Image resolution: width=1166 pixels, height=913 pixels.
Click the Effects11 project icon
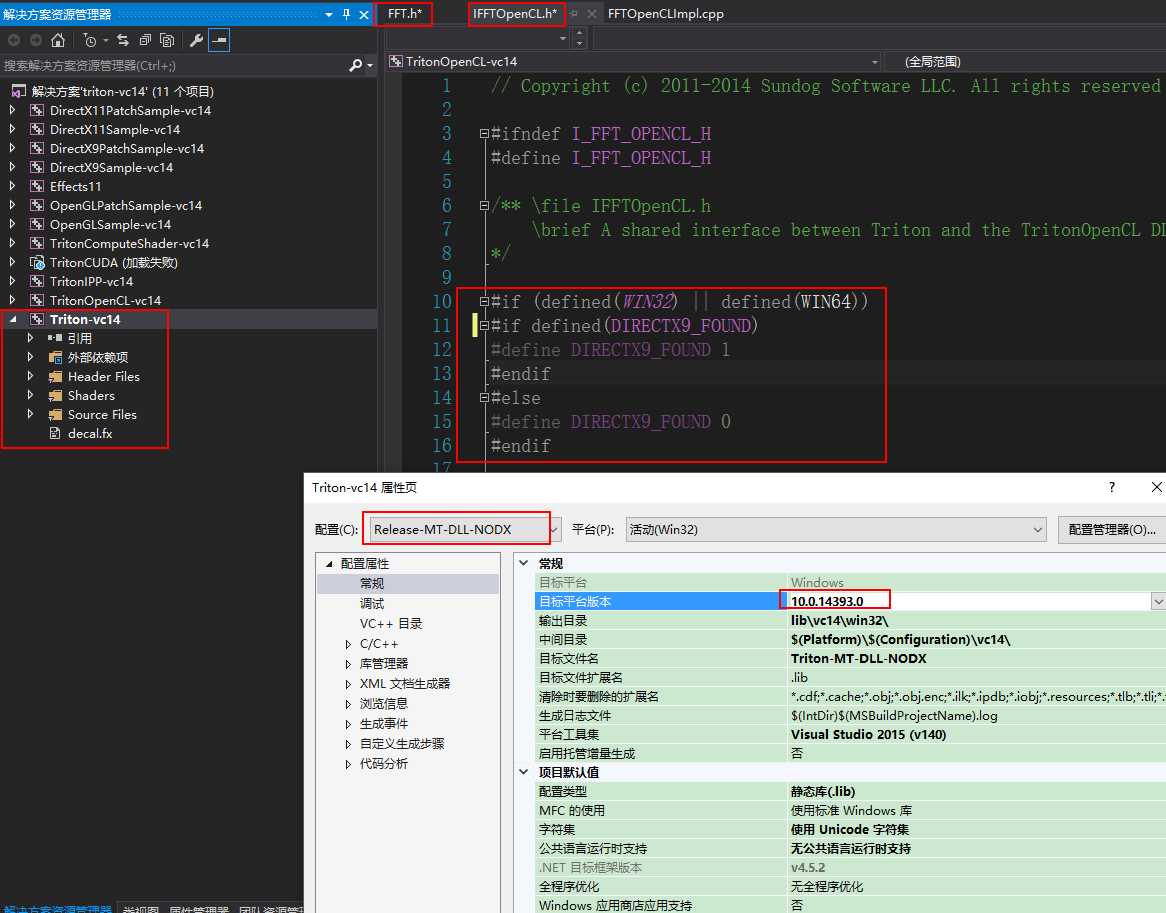click(36, 186)
